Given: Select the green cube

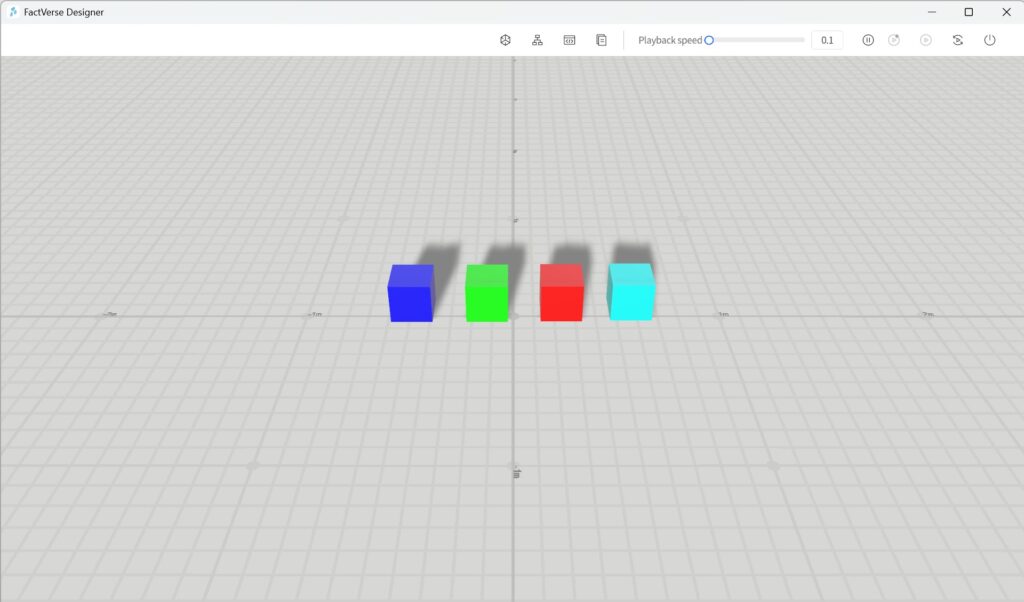Looking at the screenshot, I should coord(486,293).
